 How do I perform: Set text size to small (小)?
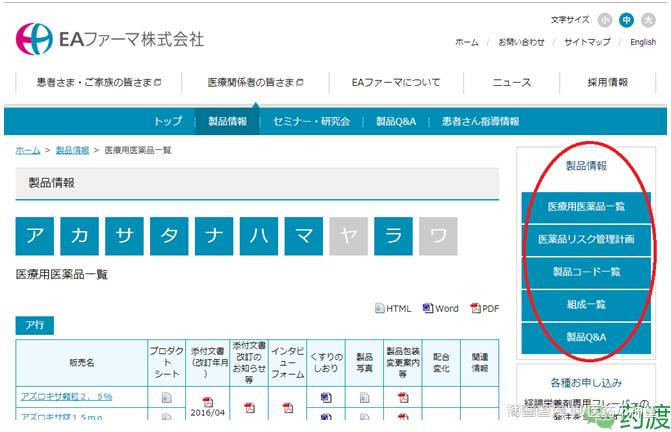[605, 20]
